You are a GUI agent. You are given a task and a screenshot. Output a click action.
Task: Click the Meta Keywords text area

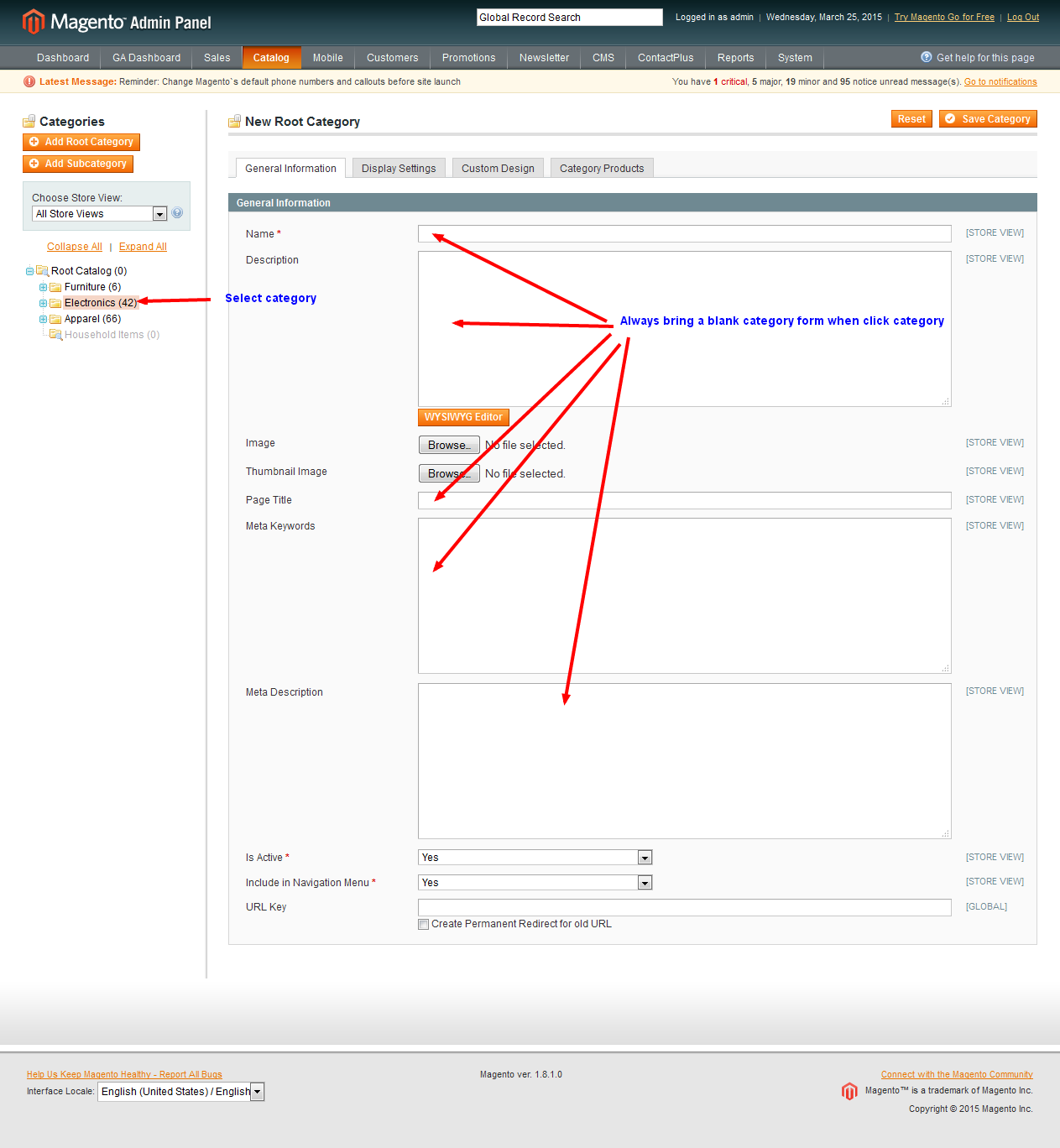[x=685, y=596]
